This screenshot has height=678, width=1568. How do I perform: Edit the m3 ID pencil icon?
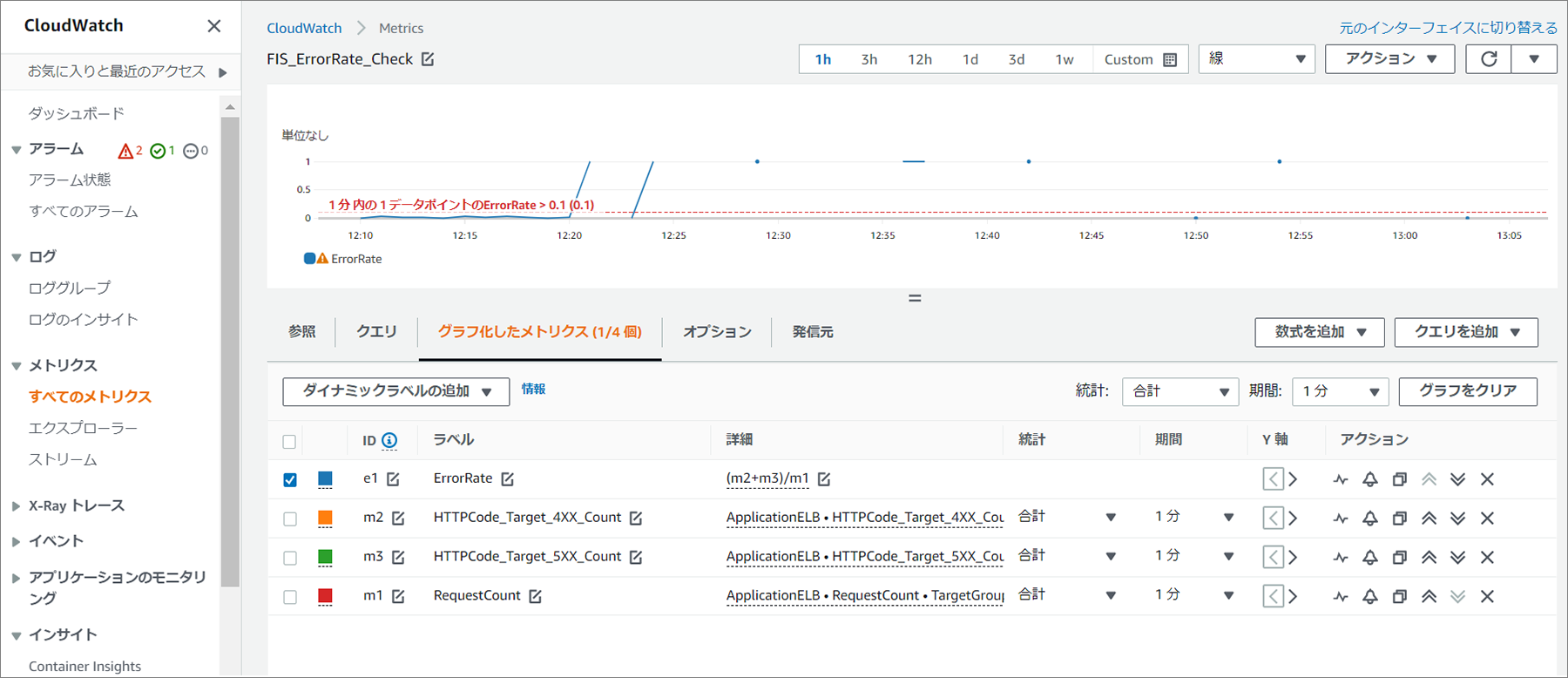[398, 557]
